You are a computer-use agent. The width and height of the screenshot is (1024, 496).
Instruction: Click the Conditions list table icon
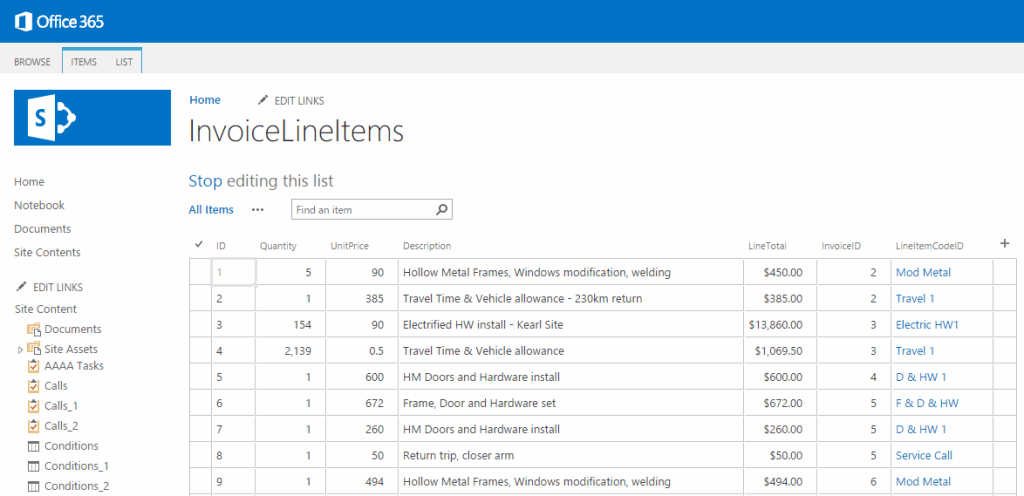(34, 446)
